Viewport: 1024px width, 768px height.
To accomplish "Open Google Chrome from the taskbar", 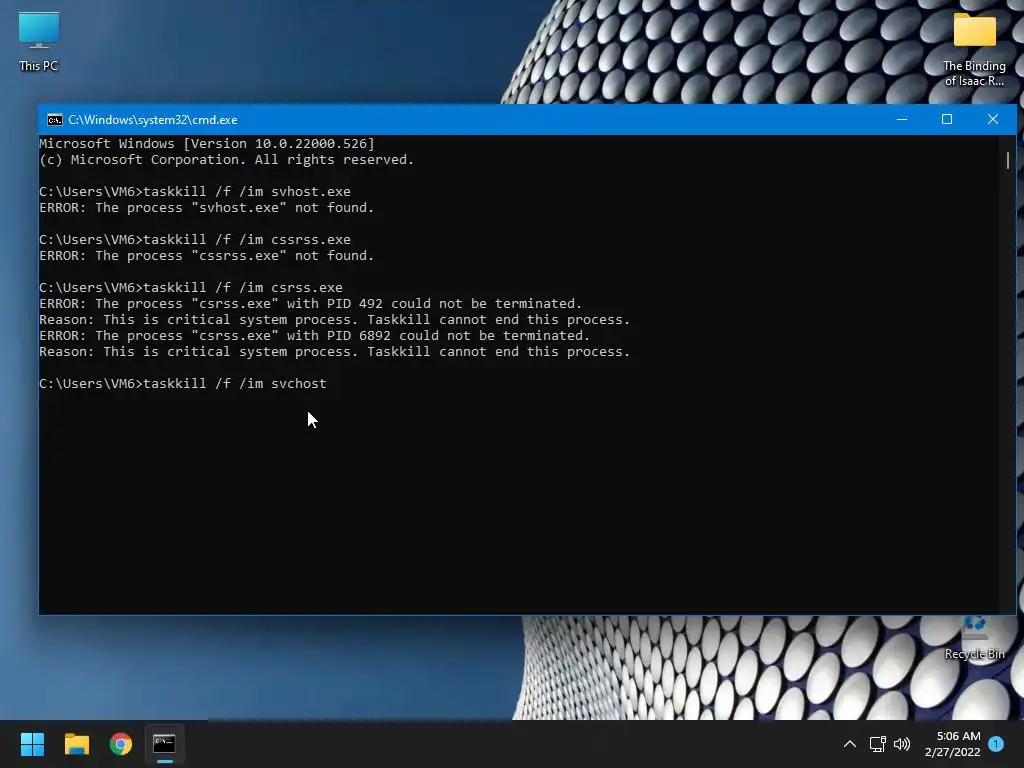I will pos(121,744).
